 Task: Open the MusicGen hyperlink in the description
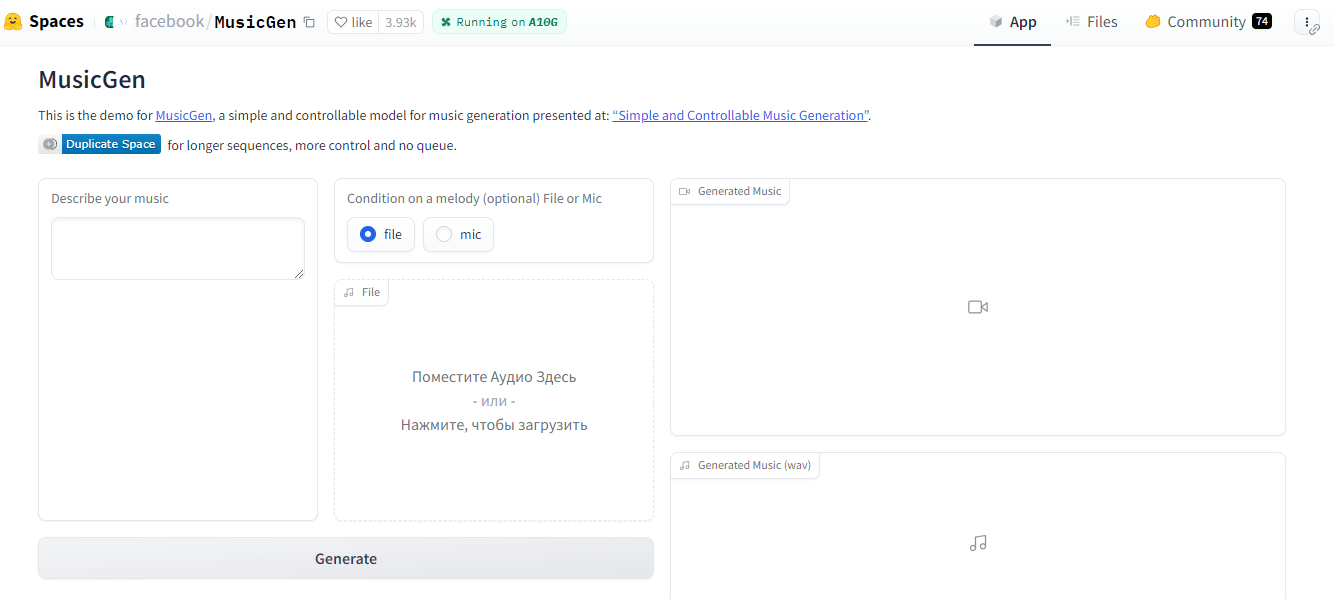184,115
